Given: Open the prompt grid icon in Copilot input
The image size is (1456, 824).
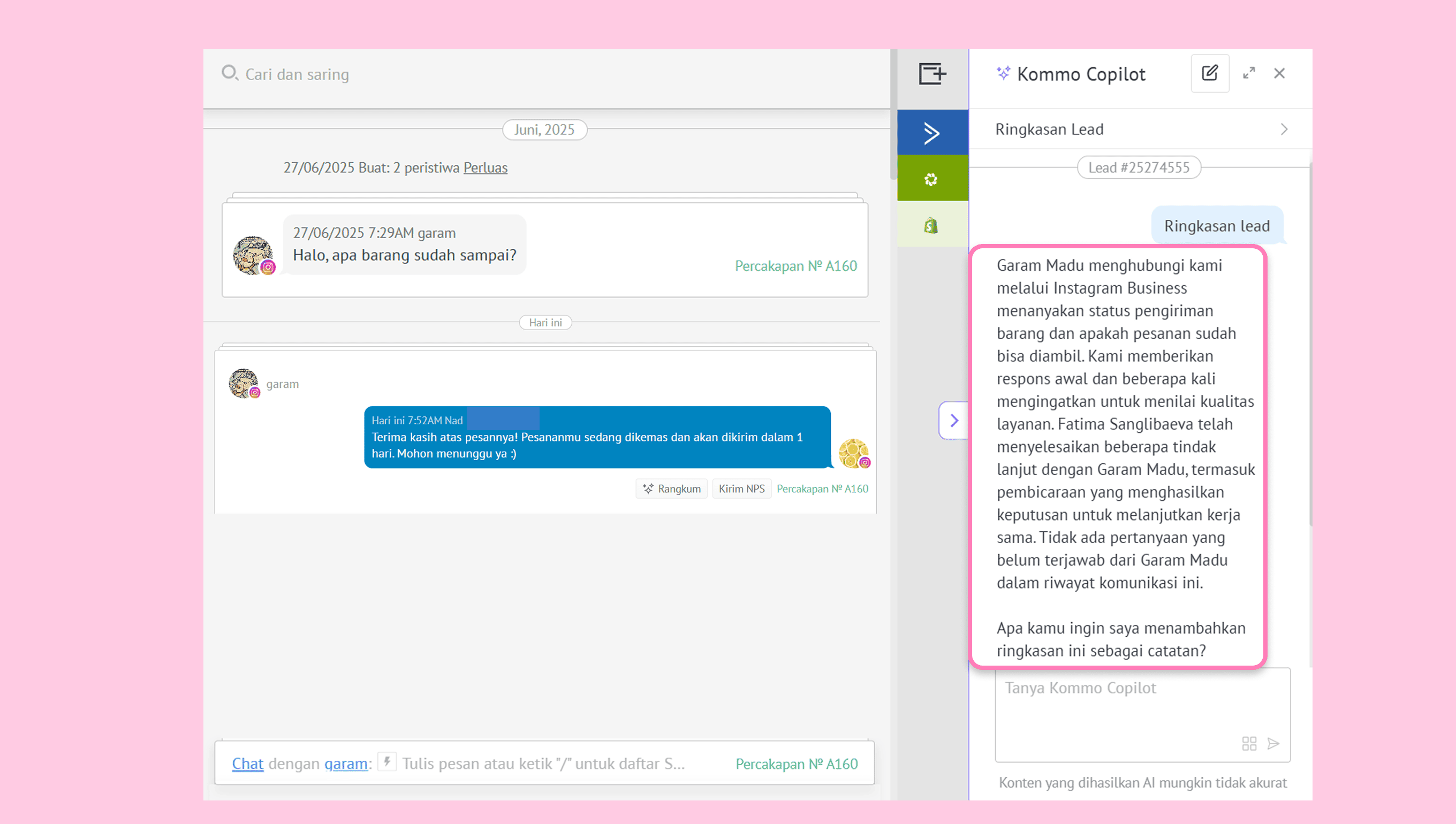Looking at the screenshot, I should (1249, 743).
